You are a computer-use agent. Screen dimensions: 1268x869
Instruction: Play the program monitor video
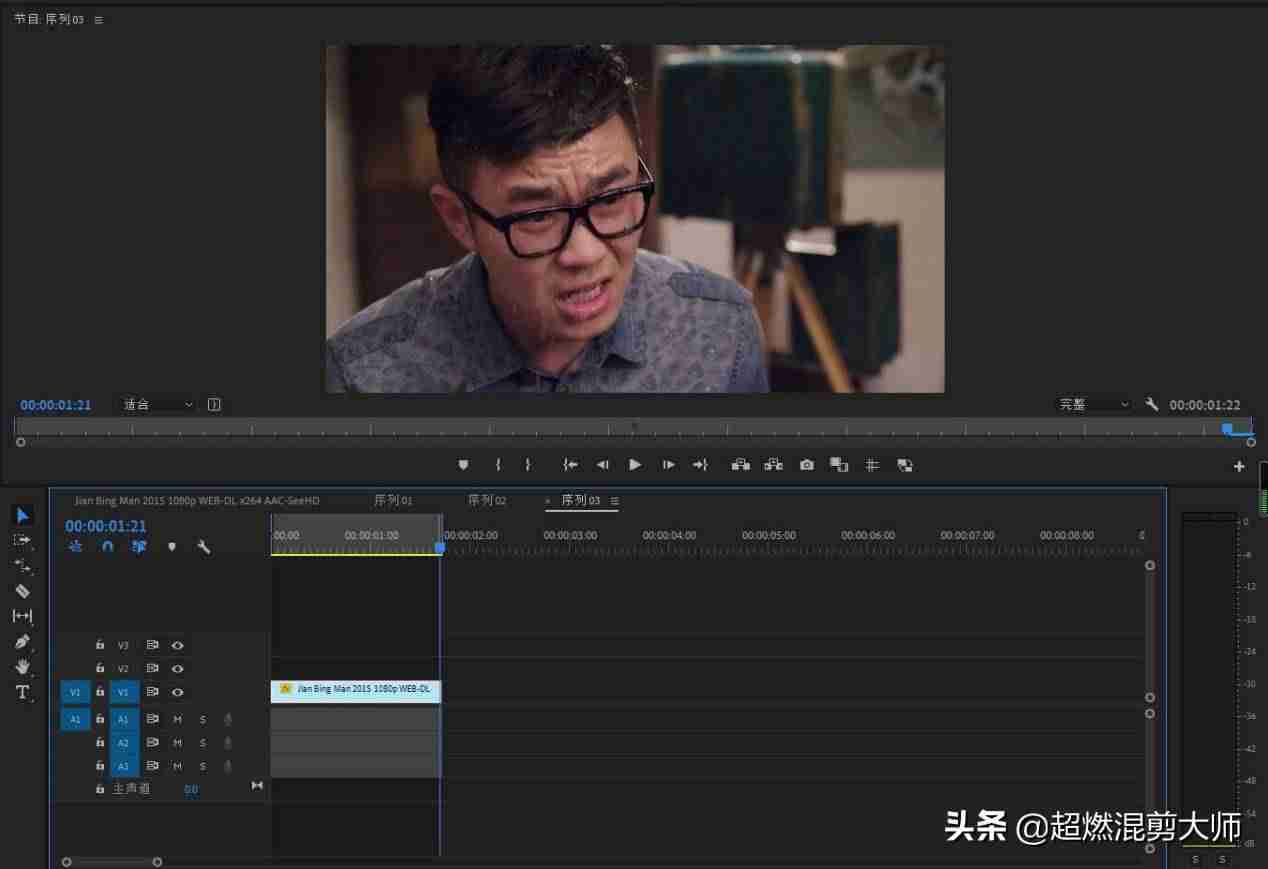[x=635, y=465]
